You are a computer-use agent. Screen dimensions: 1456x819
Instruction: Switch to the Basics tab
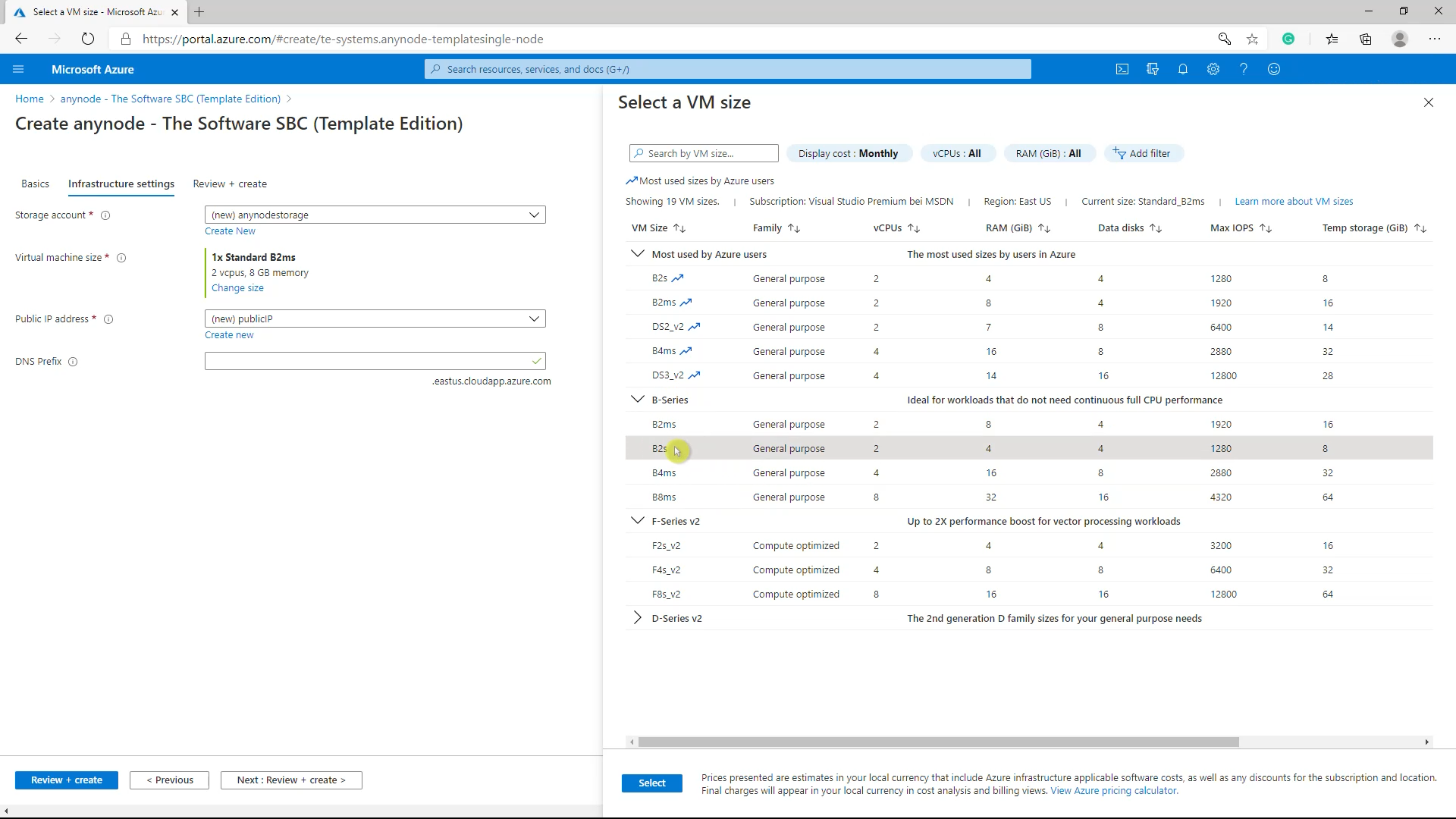pyautogui.click(x=35, y=184)
